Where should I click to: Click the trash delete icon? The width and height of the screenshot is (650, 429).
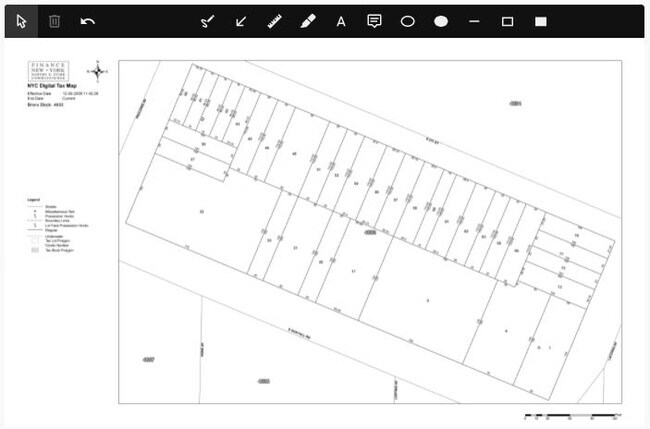click(x=55, y=21)
